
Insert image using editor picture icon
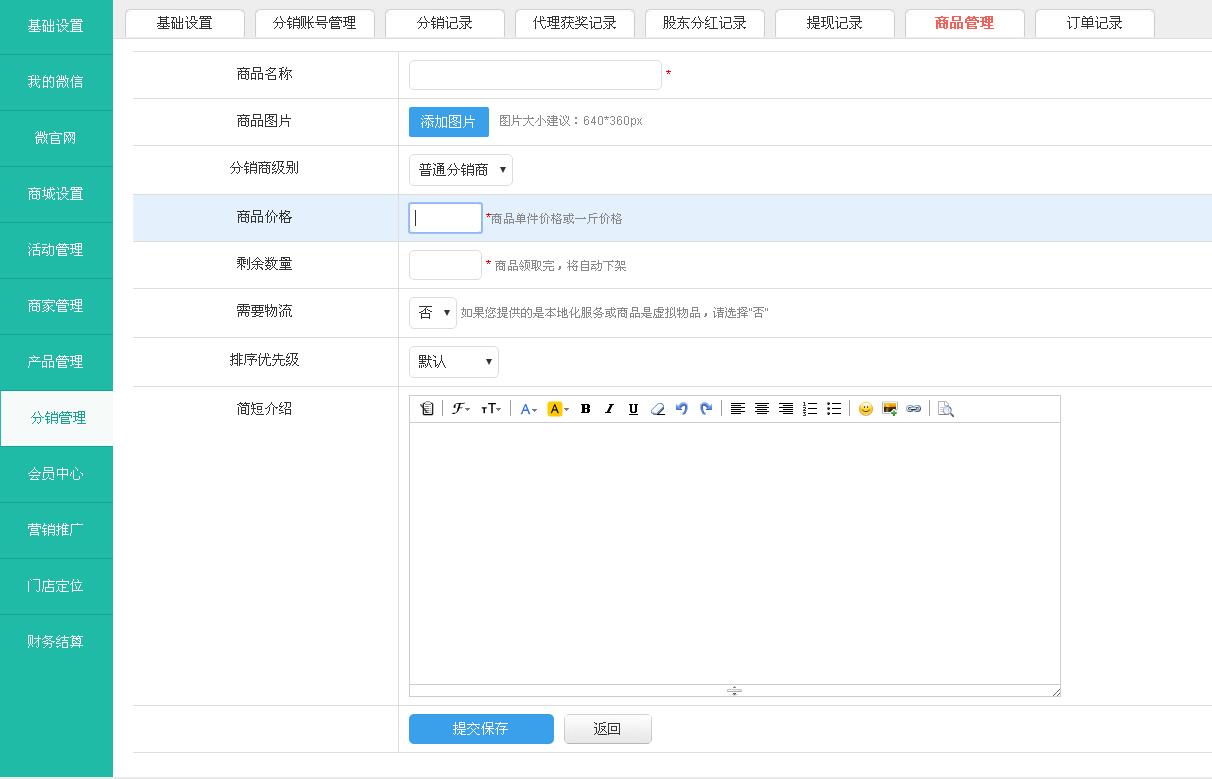890,409
